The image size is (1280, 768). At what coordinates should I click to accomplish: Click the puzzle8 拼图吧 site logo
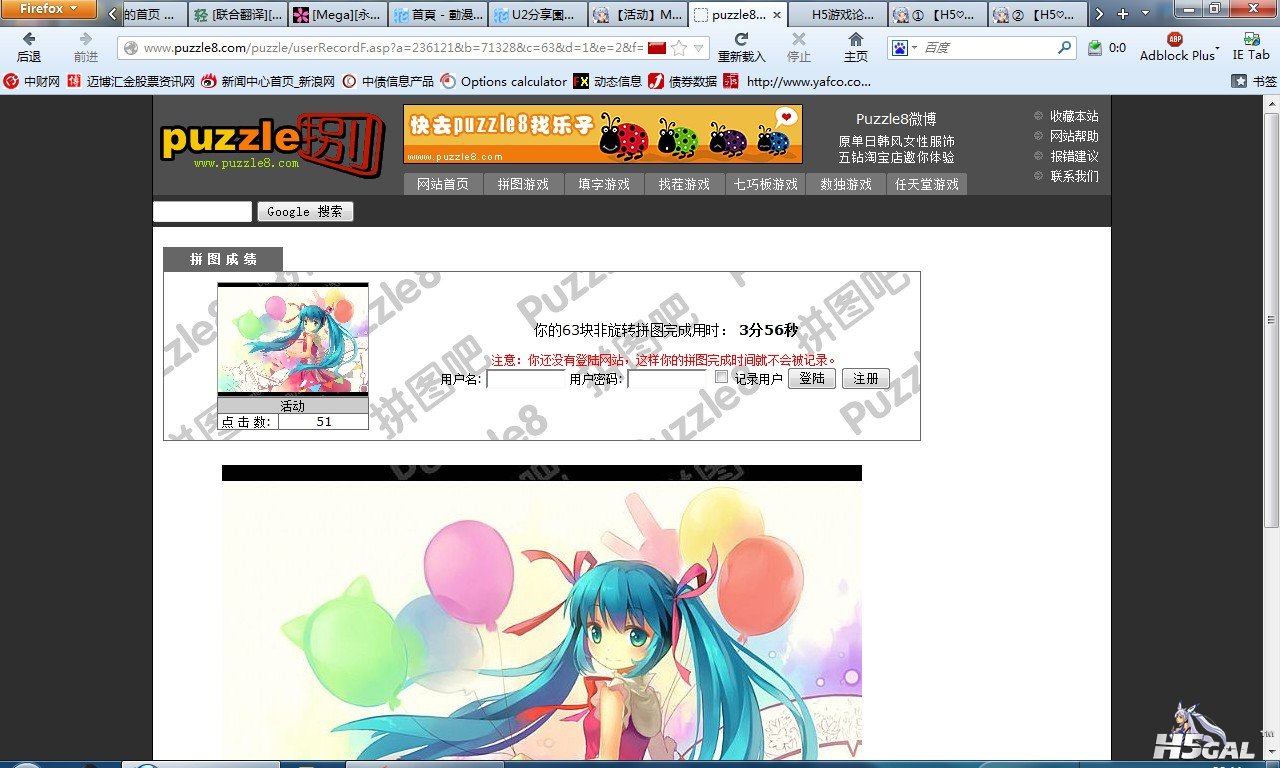[272, 143]
